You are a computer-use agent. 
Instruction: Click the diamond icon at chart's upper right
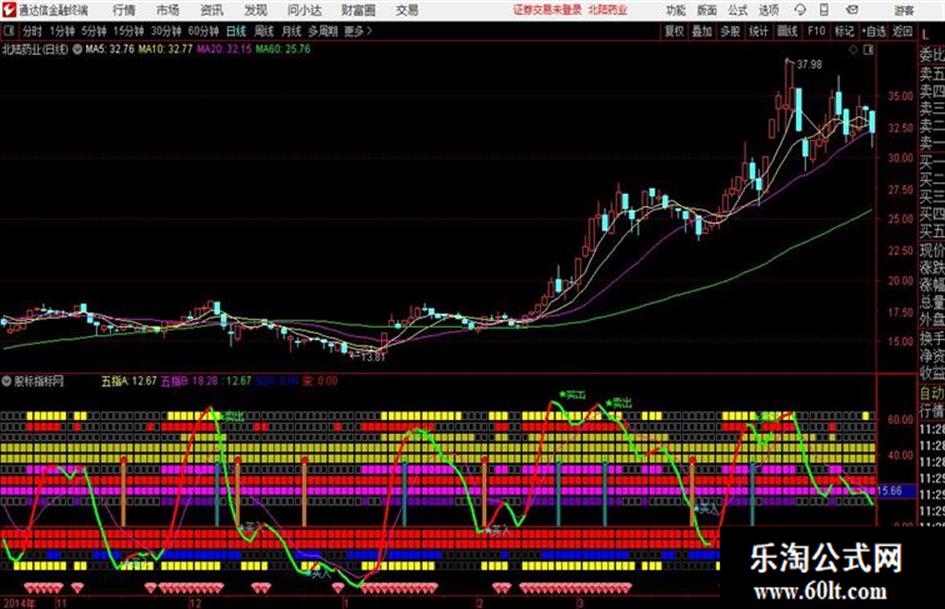click(853, 50)
